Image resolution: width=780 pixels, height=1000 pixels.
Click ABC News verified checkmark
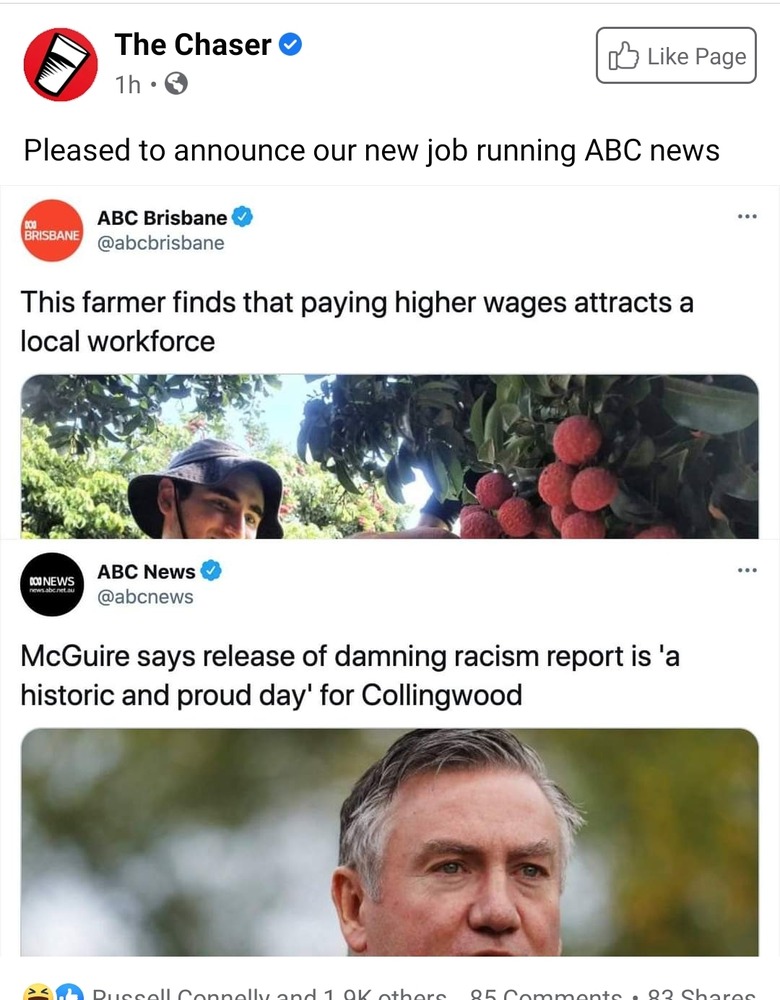211,570
